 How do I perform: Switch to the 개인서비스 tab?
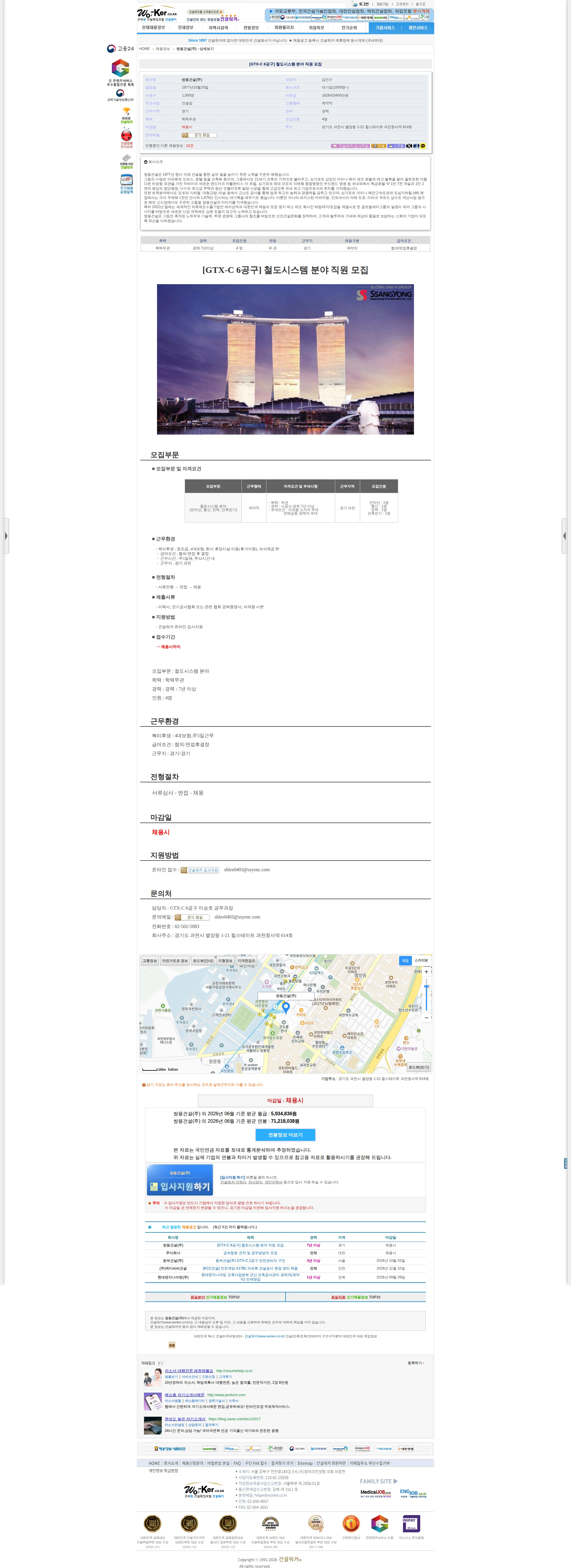(418, 27)
